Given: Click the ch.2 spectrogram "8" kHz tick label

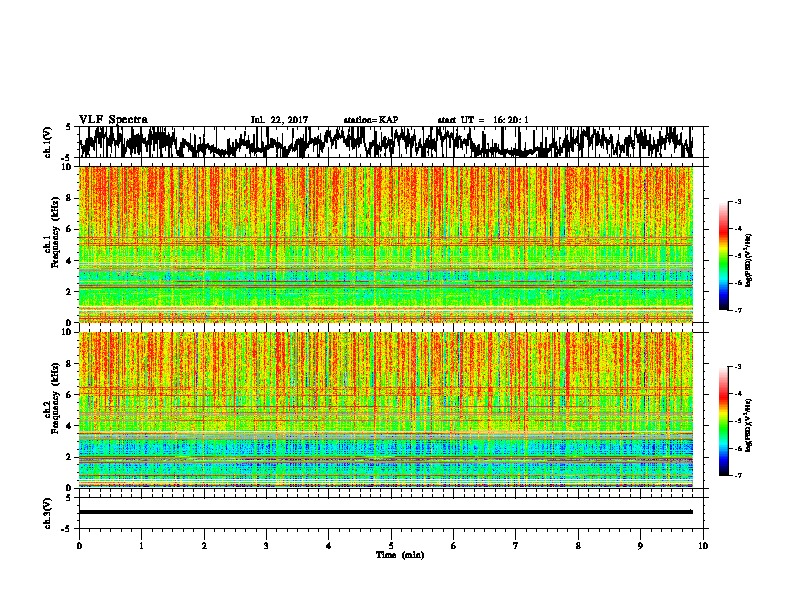Looking at the screenshot, I should tap(70, 364).
